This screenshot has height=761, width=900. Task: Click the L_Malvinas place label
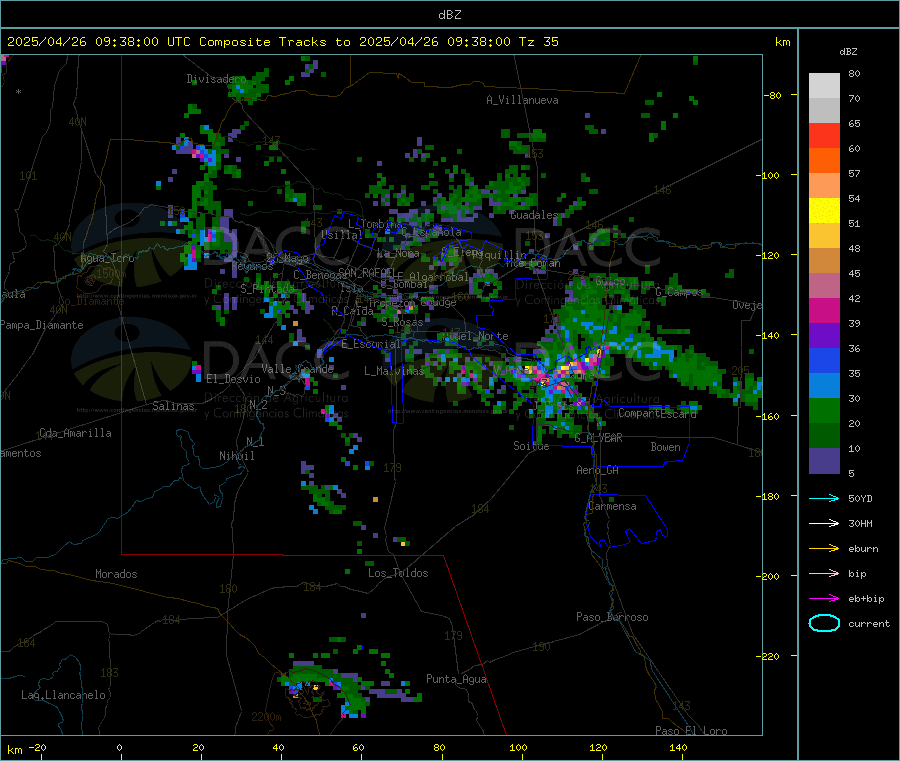pos(394,371)
